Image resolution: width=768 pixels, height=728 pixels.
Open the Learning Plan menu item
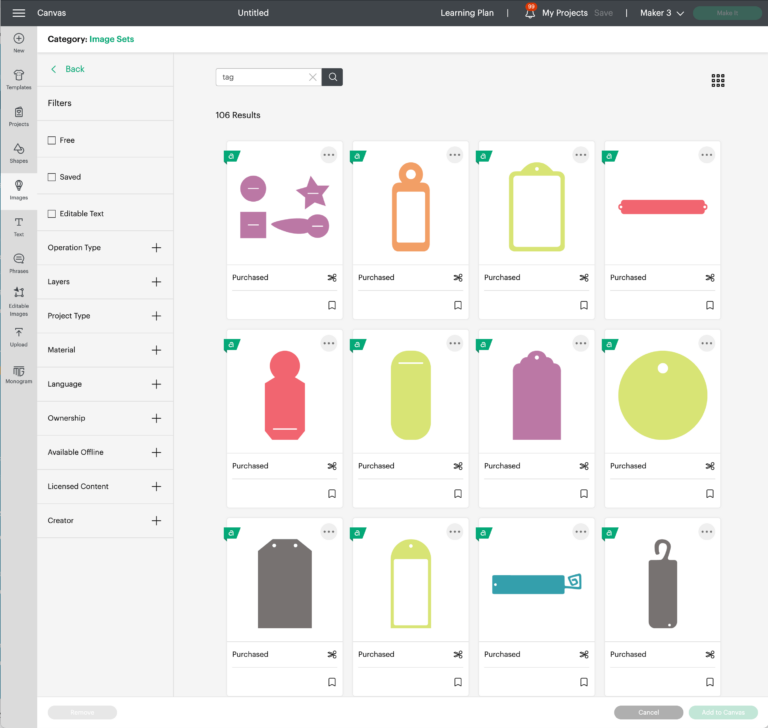(x=467, y=13)
